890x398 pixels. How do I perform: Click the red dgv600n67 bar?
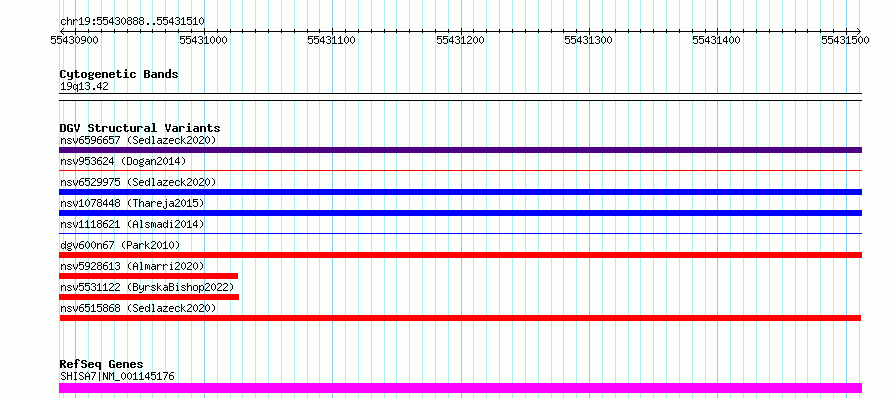click(460, 255)
